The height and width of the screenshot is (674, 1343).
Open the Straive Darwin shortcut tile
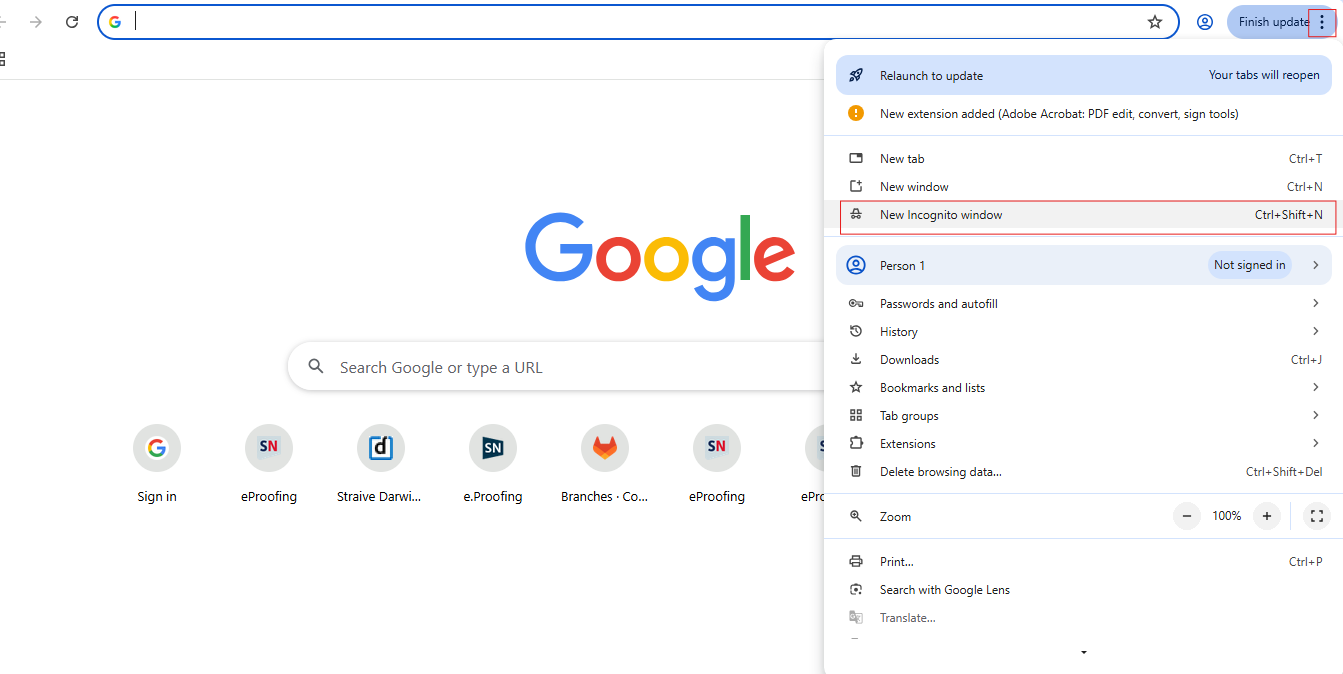381,449
